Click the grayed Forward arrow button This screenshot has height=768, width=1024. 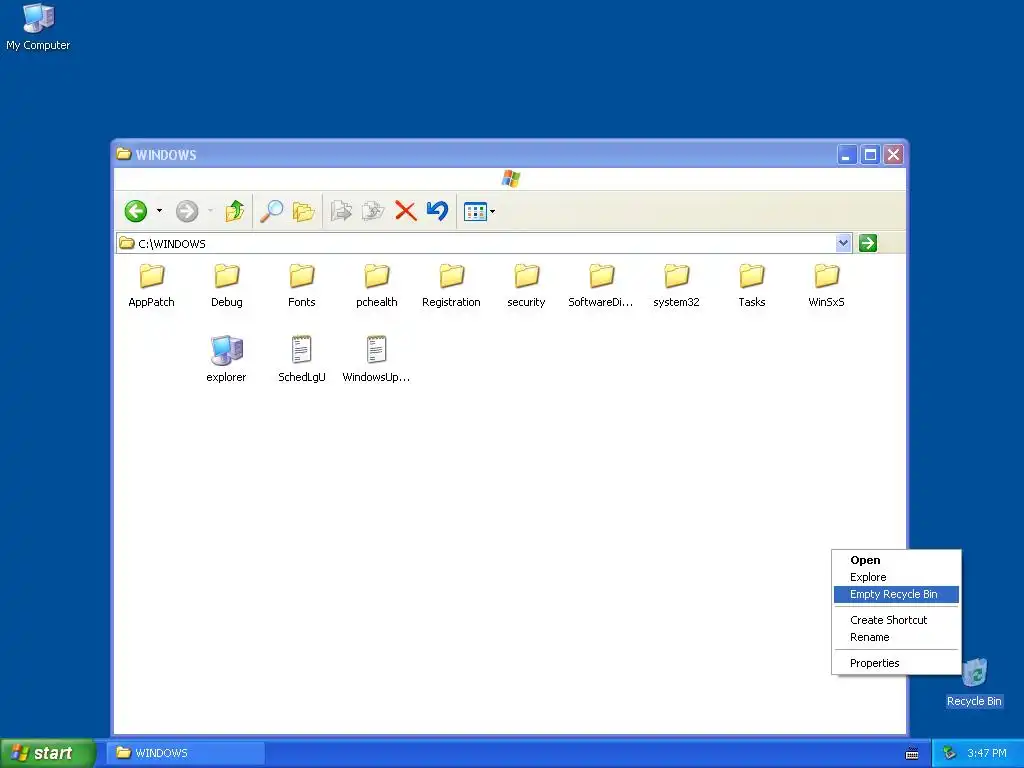[187, 211]
